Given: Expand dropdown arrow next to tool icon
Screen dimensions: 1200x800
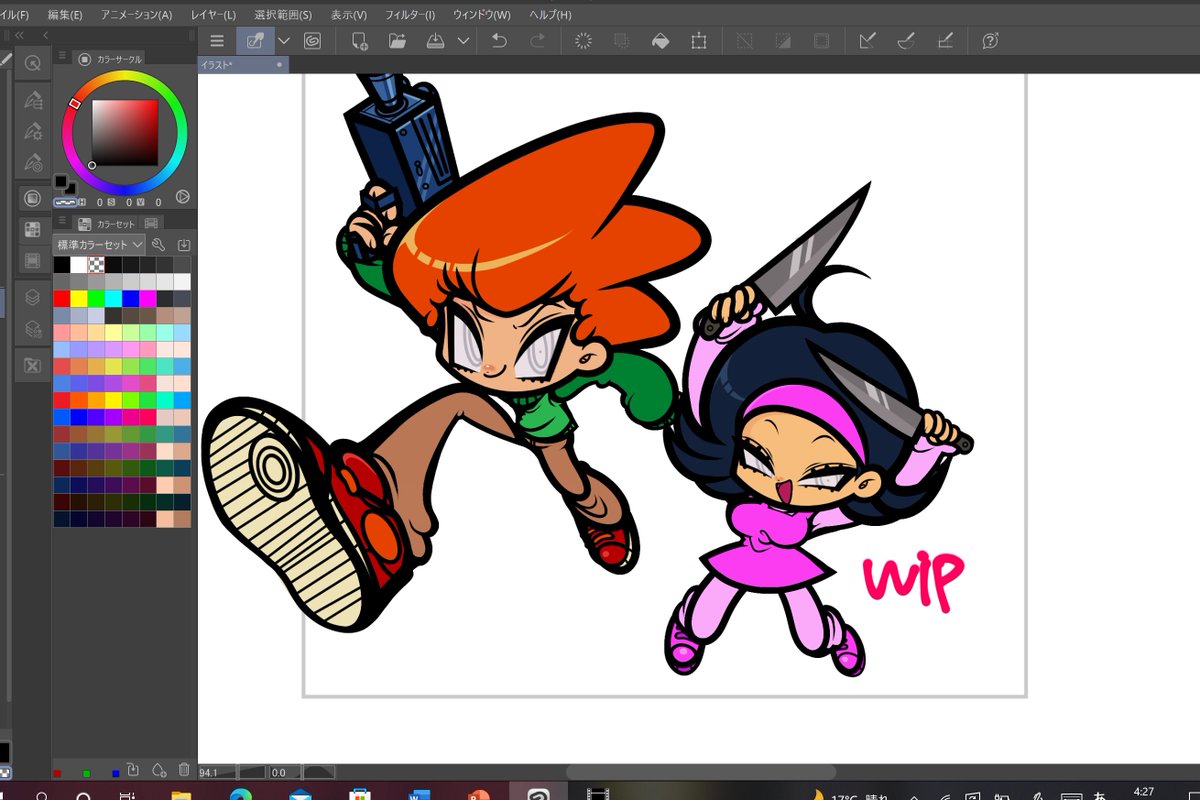Looking at the screenshot, I should coord(284,41).
